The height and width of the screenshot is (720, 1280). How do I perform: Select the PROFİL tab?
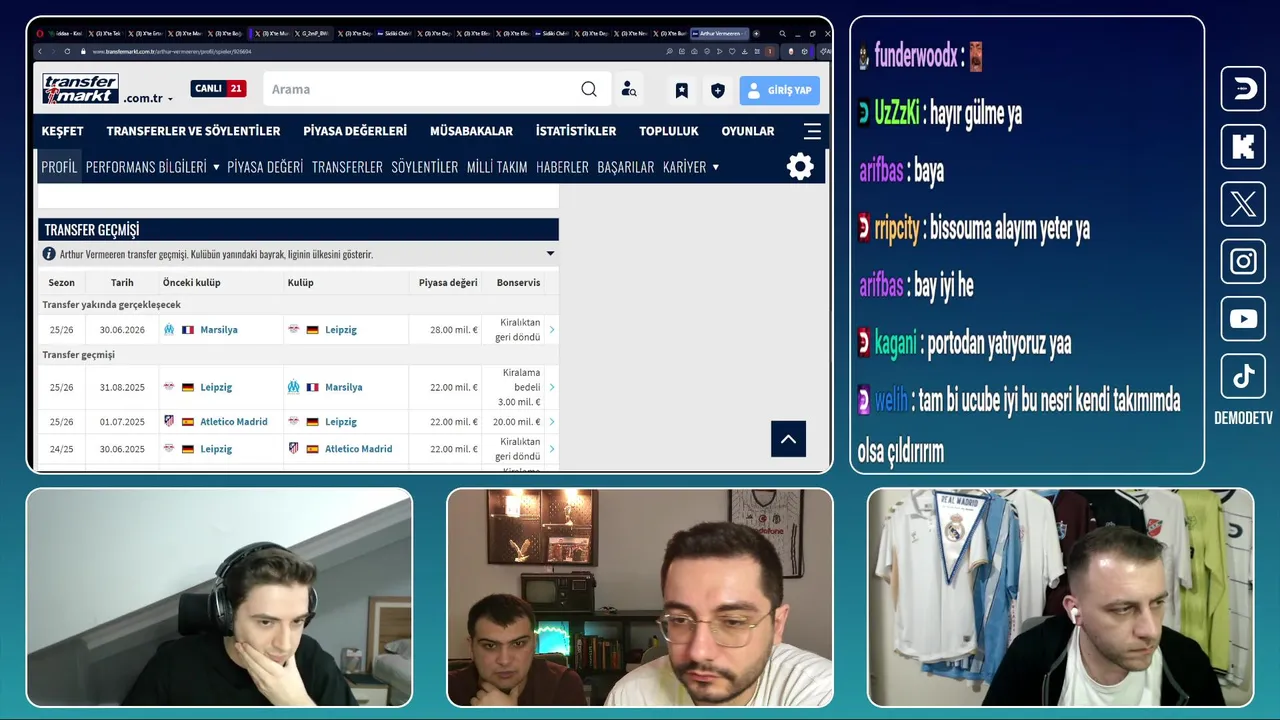pyautogui.click(x=59, y=167)
